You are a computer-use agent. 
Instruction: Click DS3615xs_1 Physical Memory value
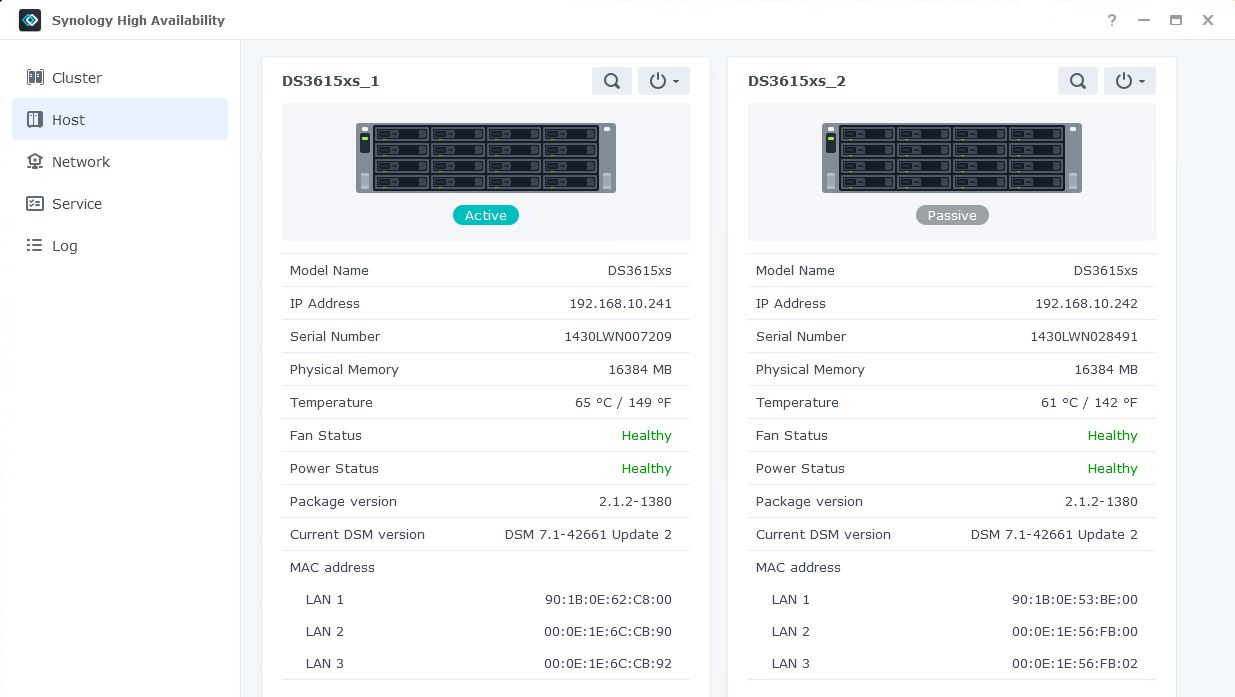pos(640,369)
